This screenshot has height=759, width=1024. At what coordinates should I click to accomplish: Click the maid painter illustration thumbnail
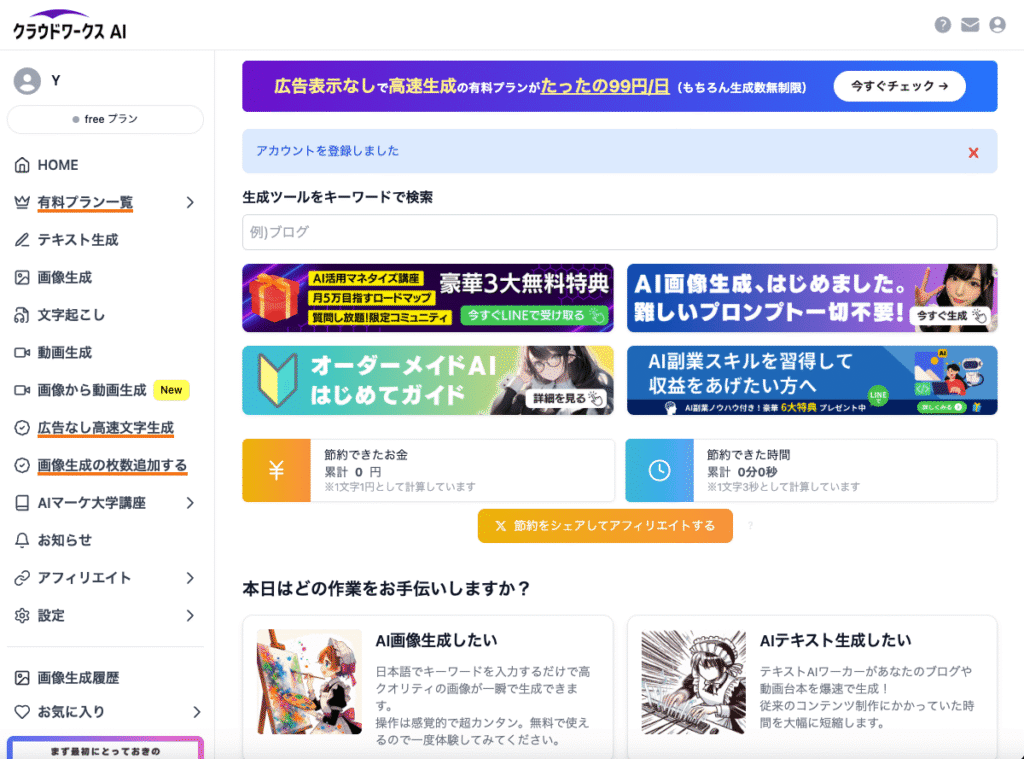coord(310,682)
